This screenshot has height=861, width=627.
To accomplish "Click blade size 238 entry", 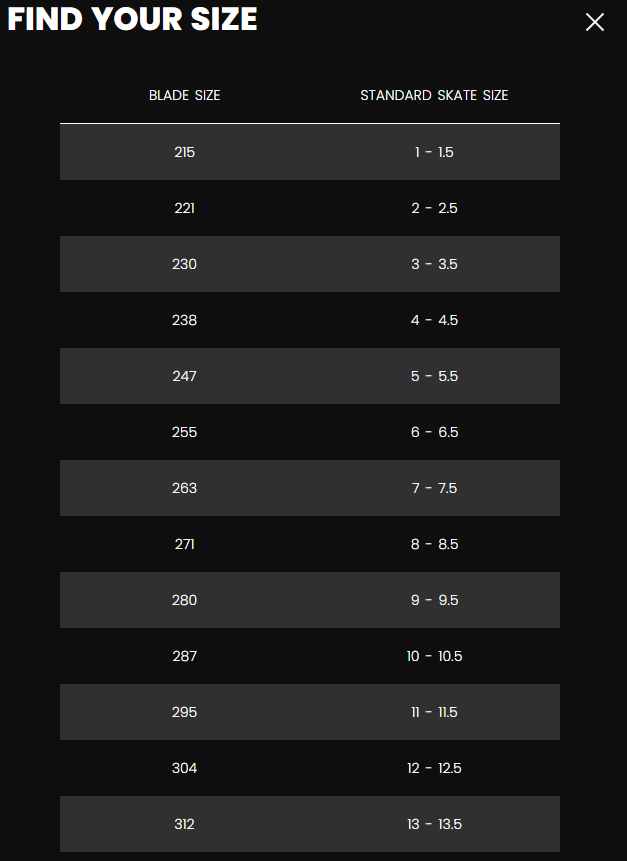I will [185, 320].
